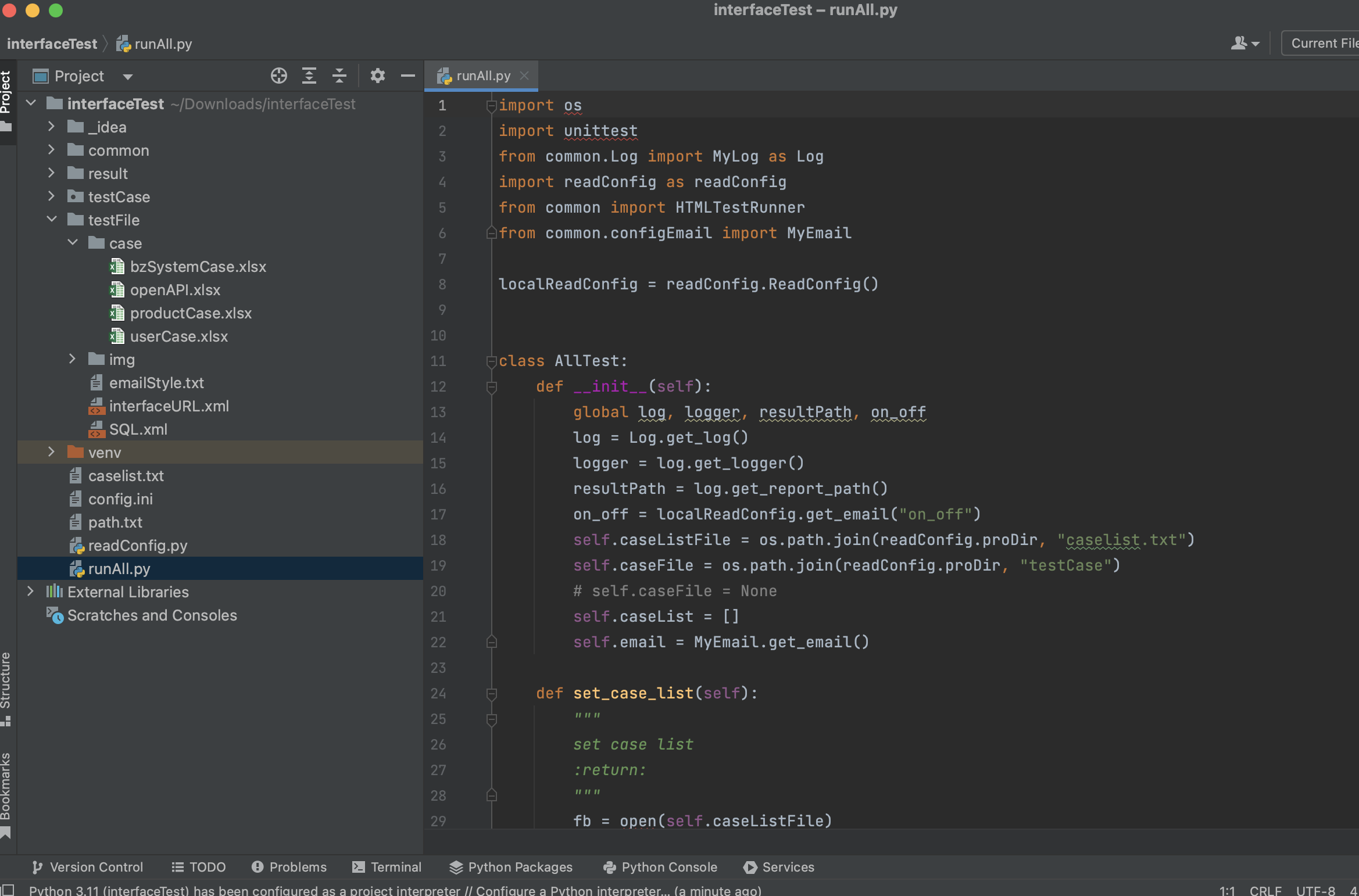Collapse the interfaceTest root folder

[x=31, y=103]
